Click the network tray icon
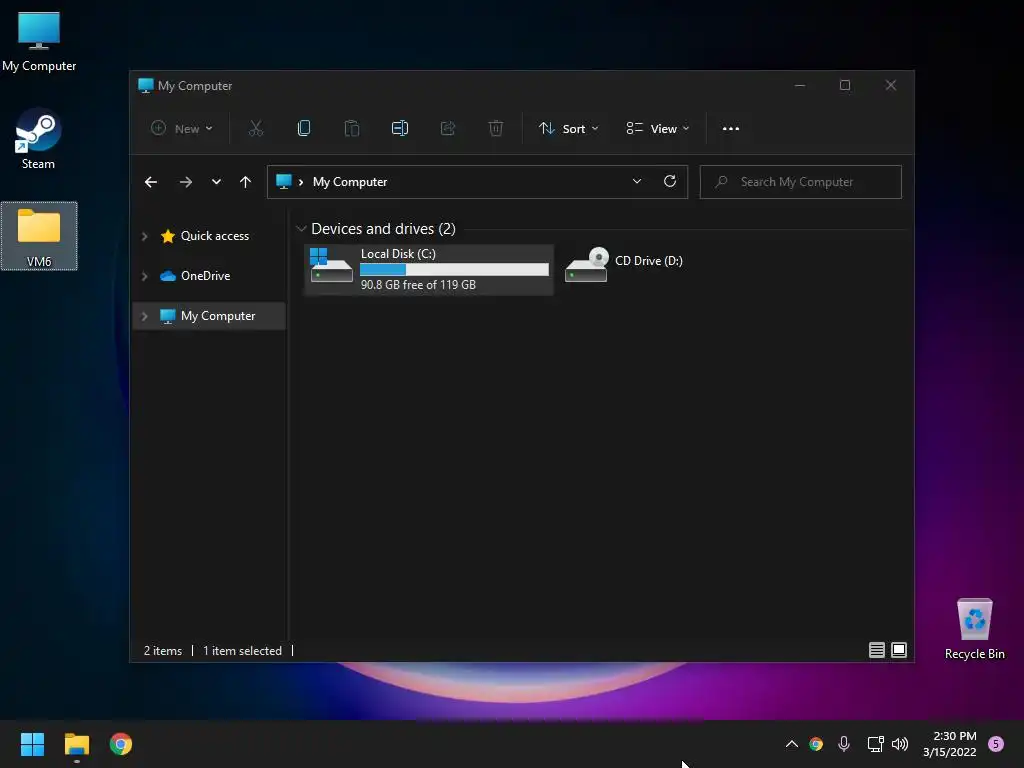Image resolution: width=1024 pixels, height=768 pixels. tap(875, 744)
